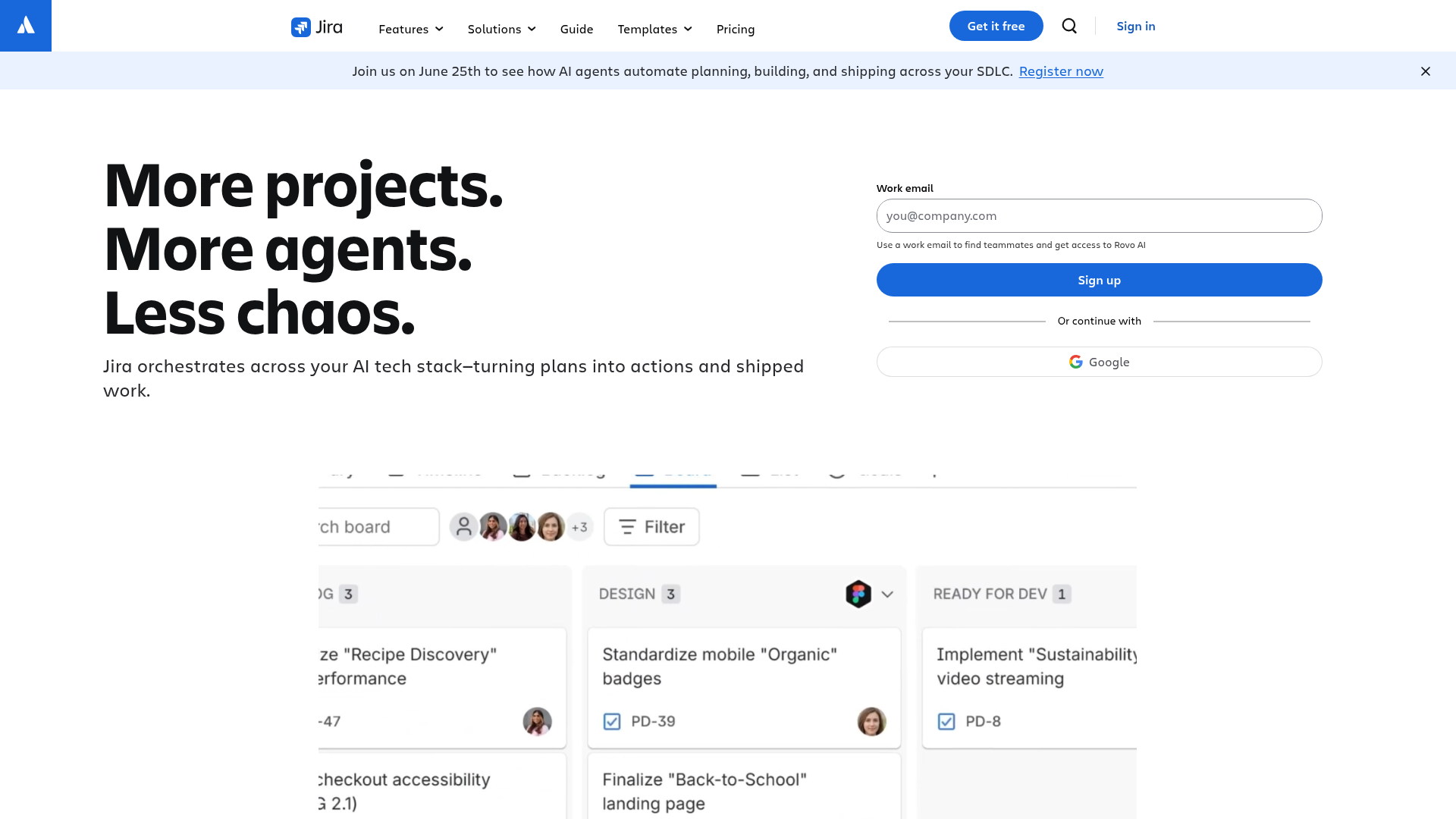Screen dimensions: 1456x819
Task: Click the READY FOR DEV column header
Action: (990, 594)
